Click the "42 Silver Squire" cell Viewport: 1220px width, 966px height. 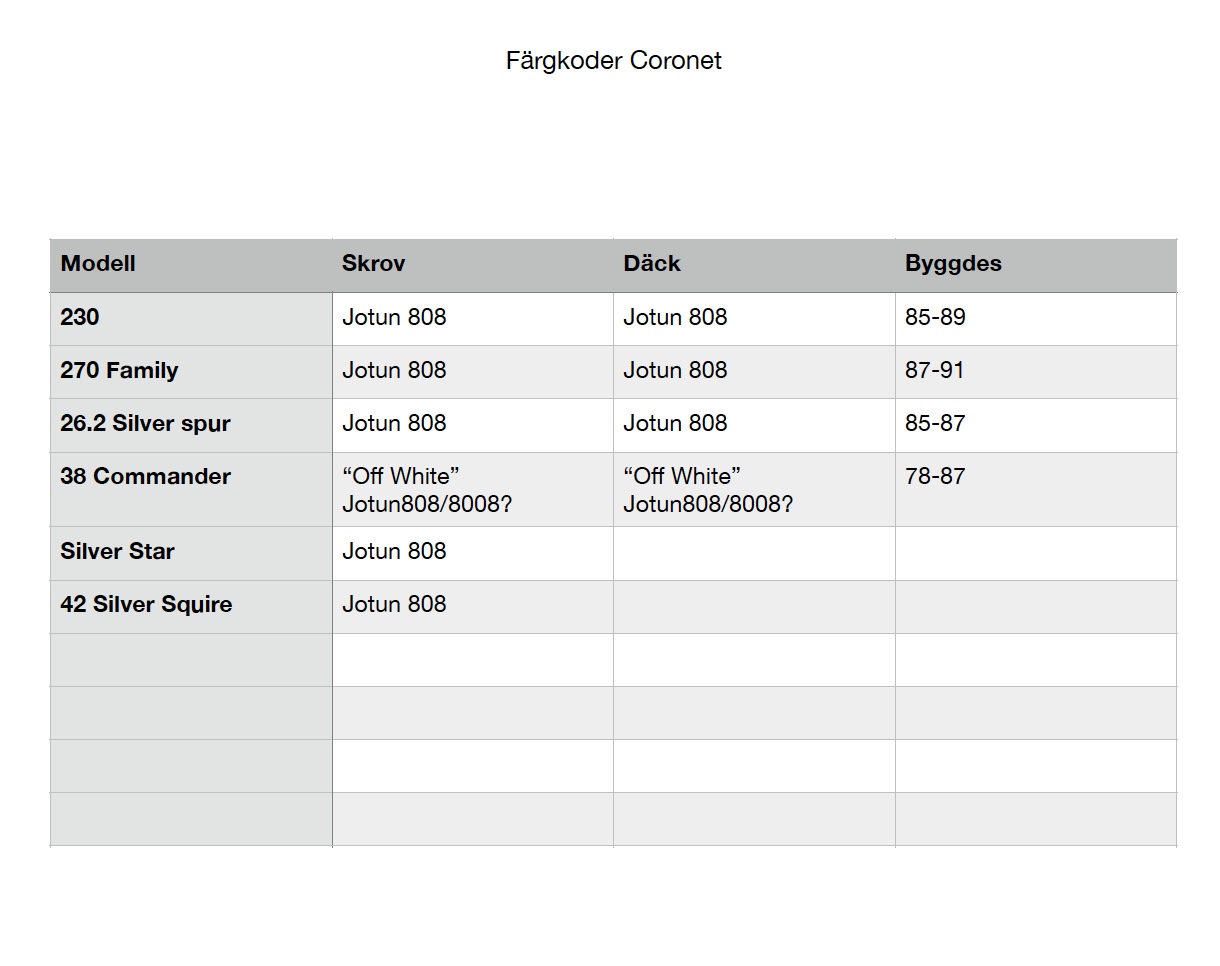click(146, 605)
